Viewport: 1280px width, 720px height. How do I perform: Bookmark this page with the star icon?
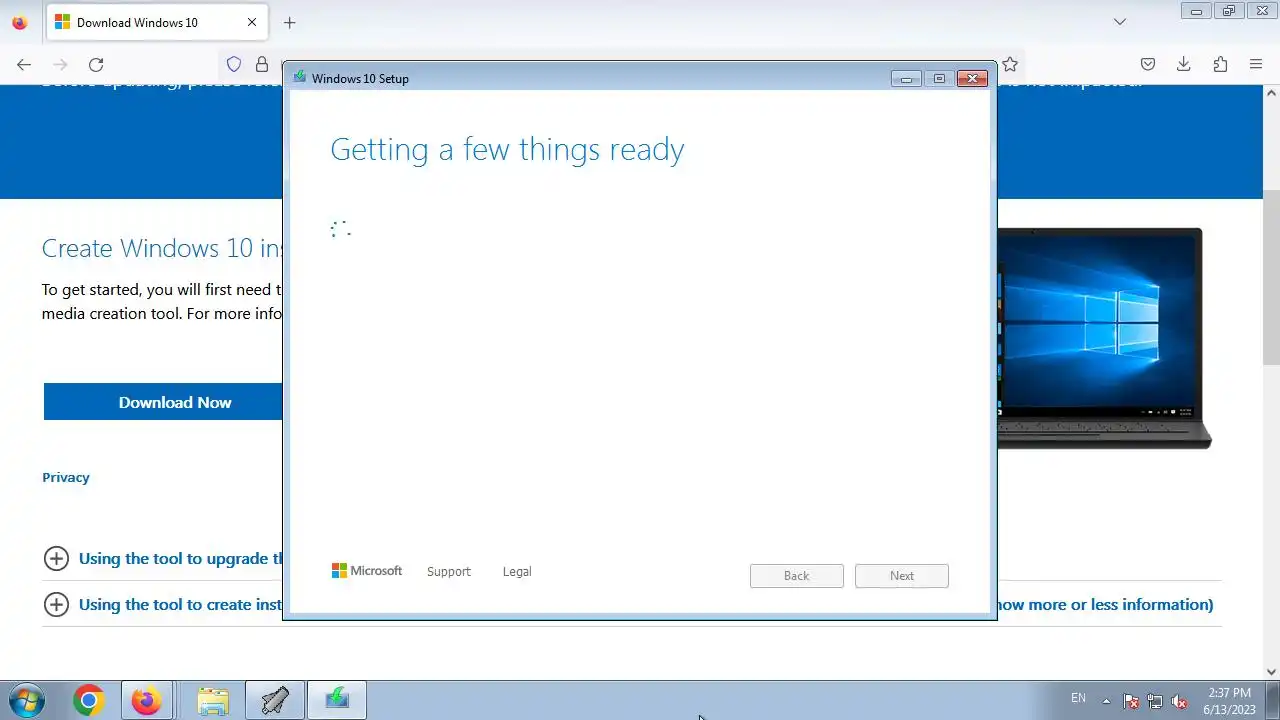coord(1010,64)
